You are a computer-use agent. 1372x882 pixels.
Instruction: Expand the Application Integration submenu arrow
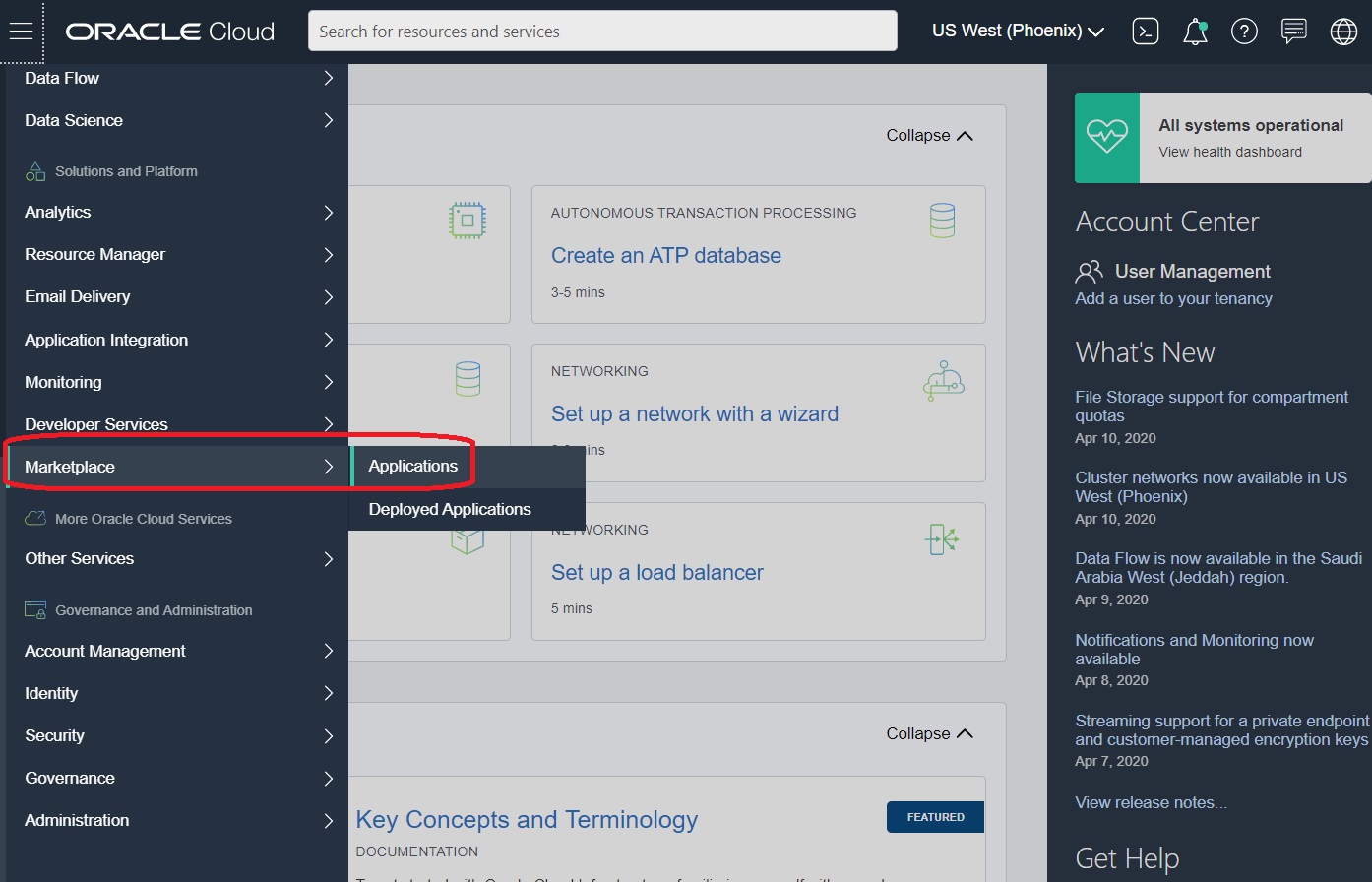point(329,340)
